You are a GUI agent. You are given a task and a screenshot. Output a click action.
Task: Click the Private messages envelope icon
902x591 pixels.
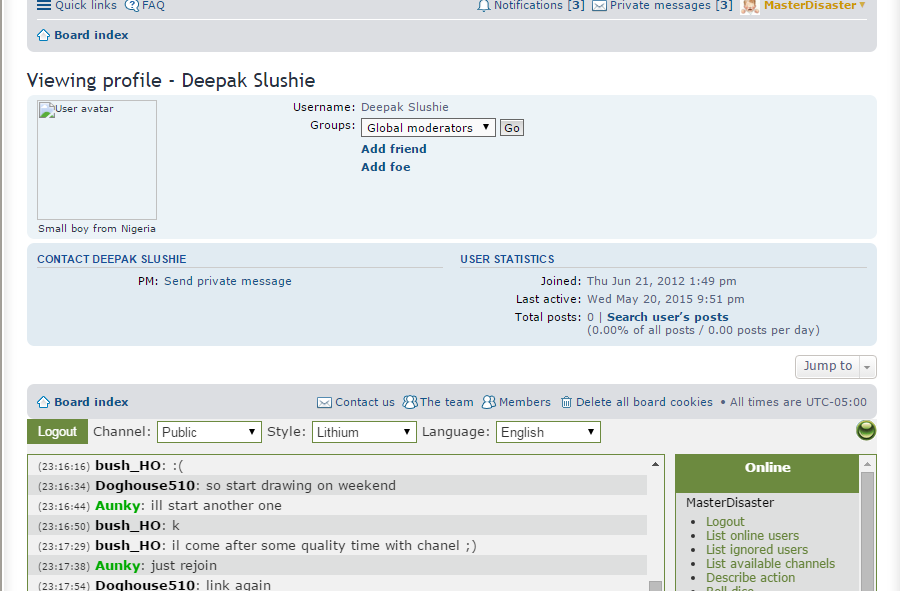click(x=599, y=6)
